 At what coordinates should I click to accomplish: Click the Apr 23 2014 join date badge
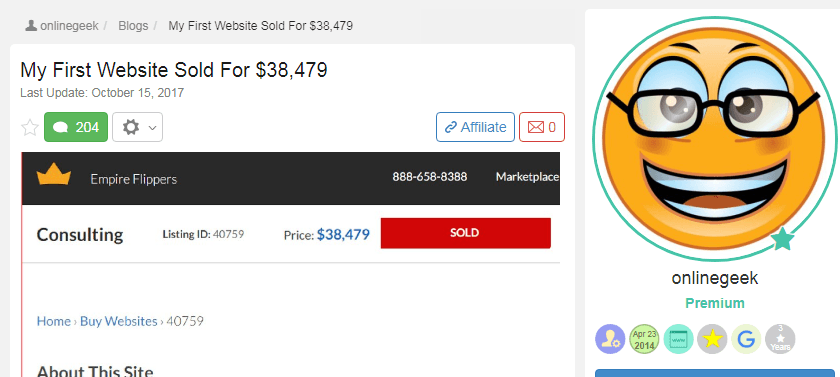[644, 339]
